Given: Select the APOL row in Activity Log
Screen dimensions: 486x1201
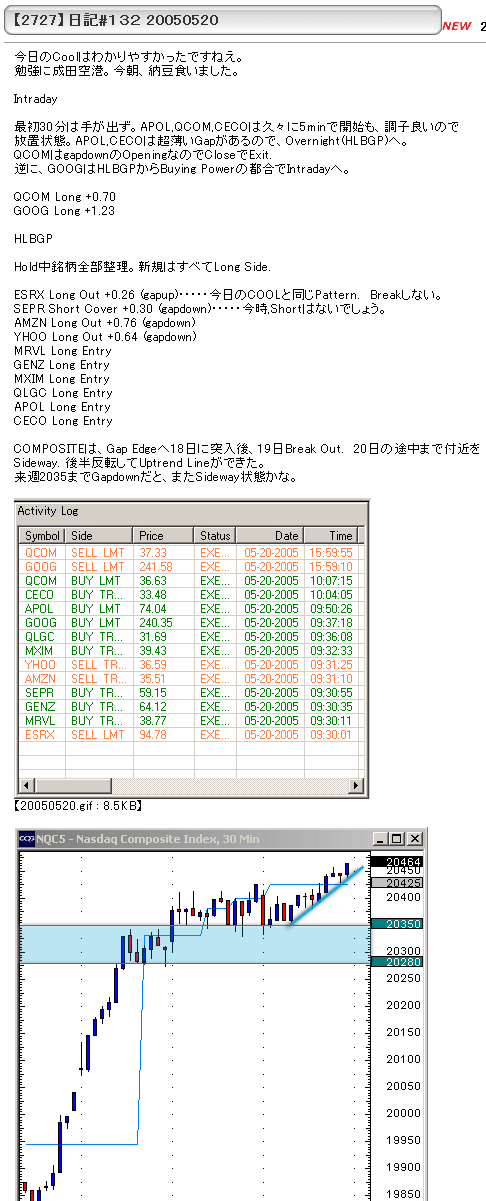Looking at the screenshot, I should (193, 608).
